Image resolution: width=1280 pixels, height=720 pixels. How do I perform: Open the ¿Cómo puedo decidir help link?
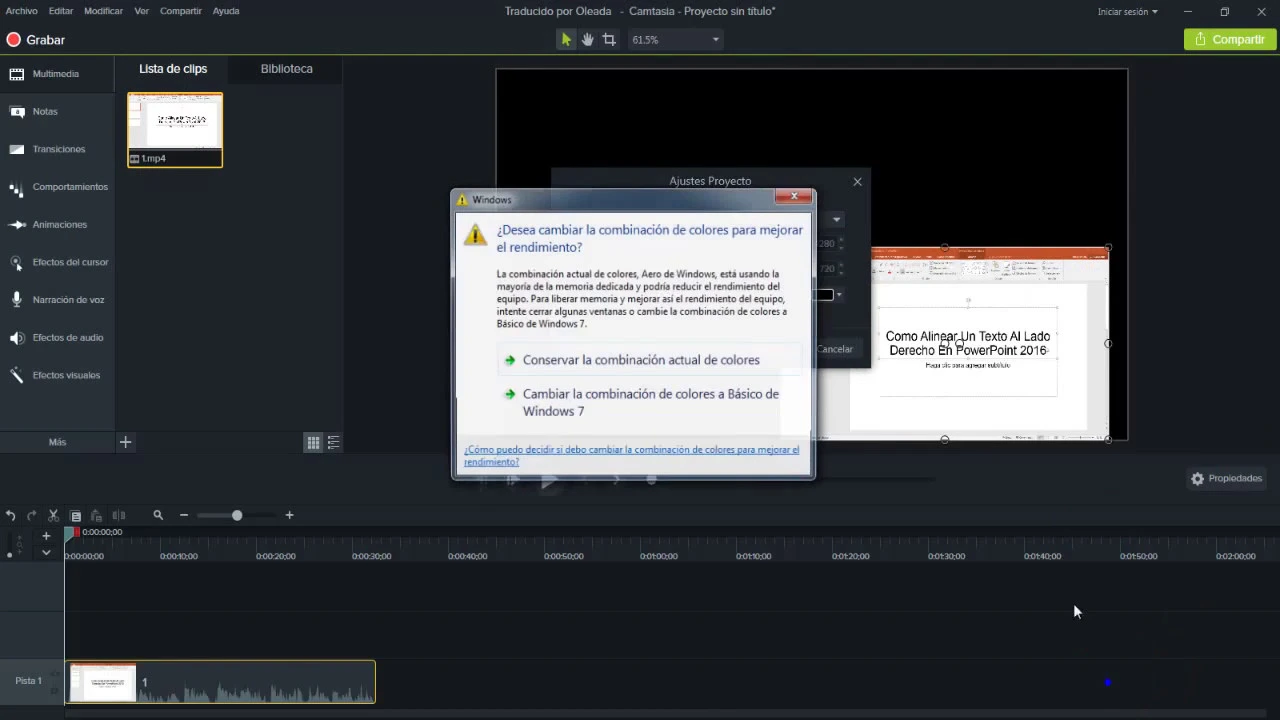(x=632, y=456)
